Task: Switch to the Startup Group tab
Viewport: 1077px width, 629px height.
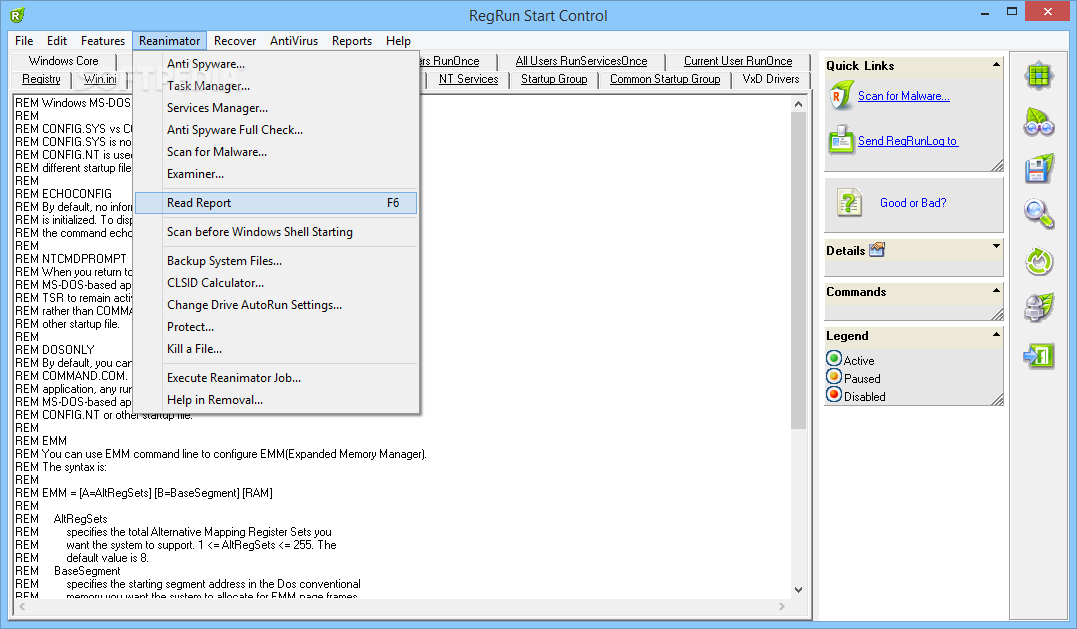Action: point(554,79)
